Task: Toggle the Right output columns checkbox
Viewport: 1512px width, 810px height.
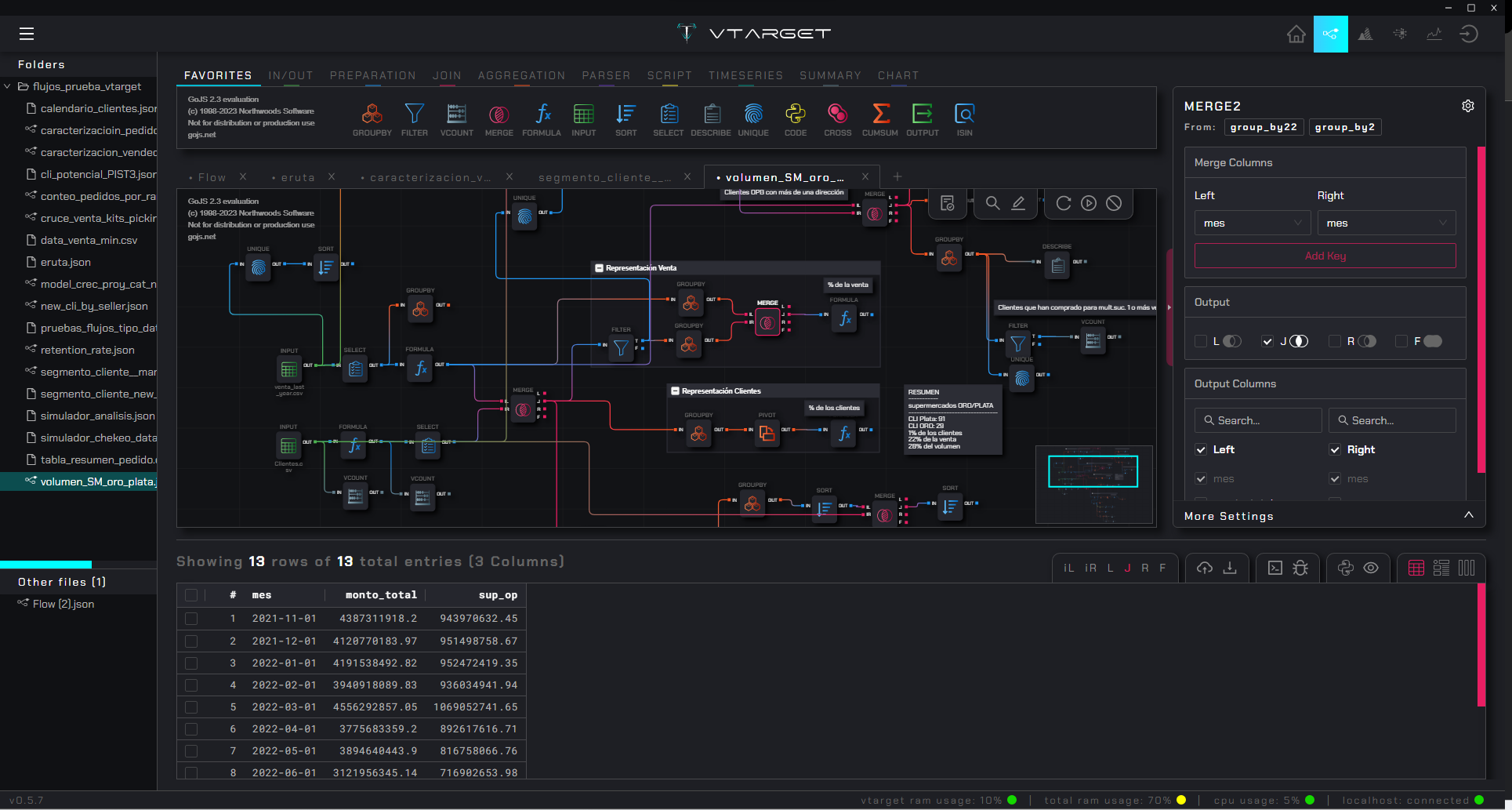Action: coord(1335,449)
